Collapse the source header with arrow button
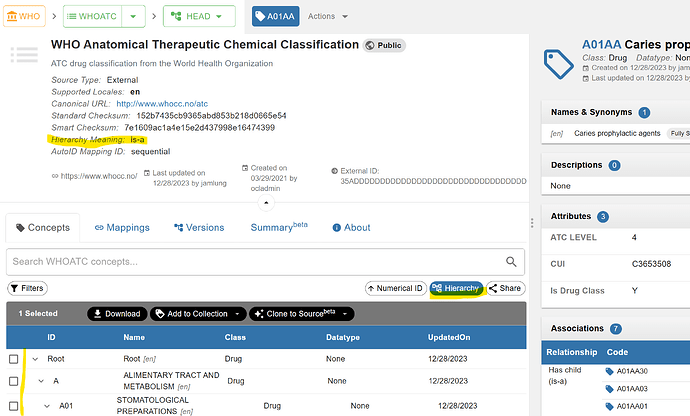690x416 pixels. [266, 203]
